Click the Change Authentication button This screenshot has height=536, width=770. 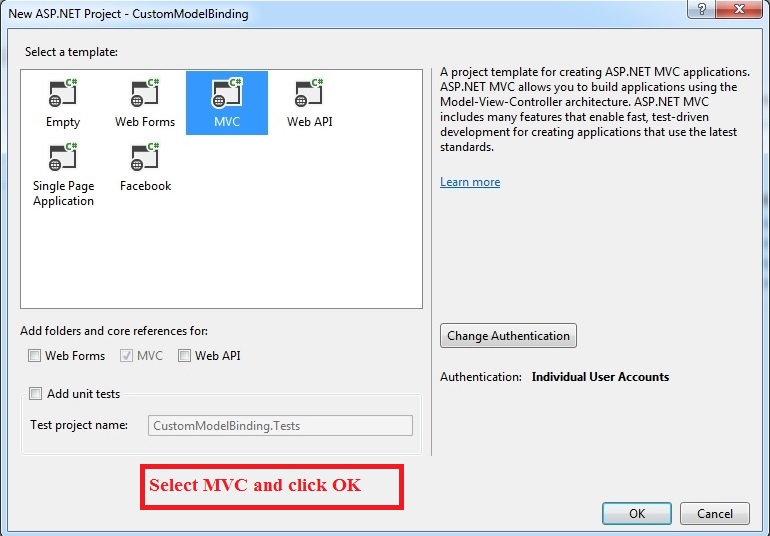click(x=508, y=336)
